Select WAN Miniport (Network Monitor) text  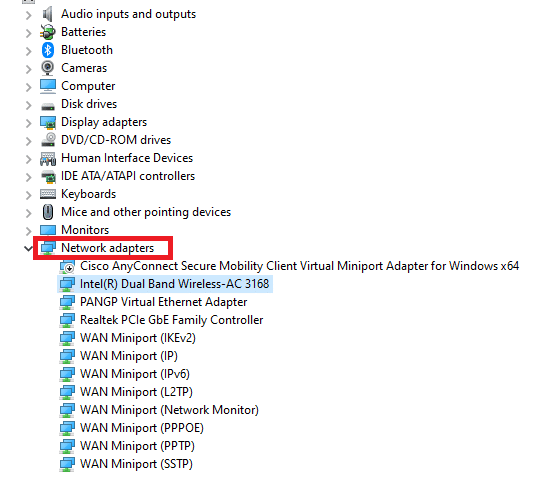[169, 410]
